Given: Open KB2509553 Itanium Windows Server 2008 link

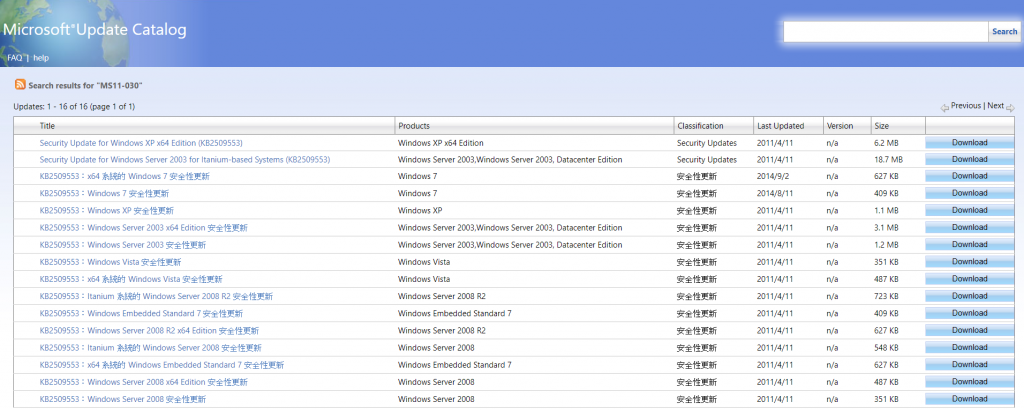Looking at the screenshot, I should tap(151, 348).
